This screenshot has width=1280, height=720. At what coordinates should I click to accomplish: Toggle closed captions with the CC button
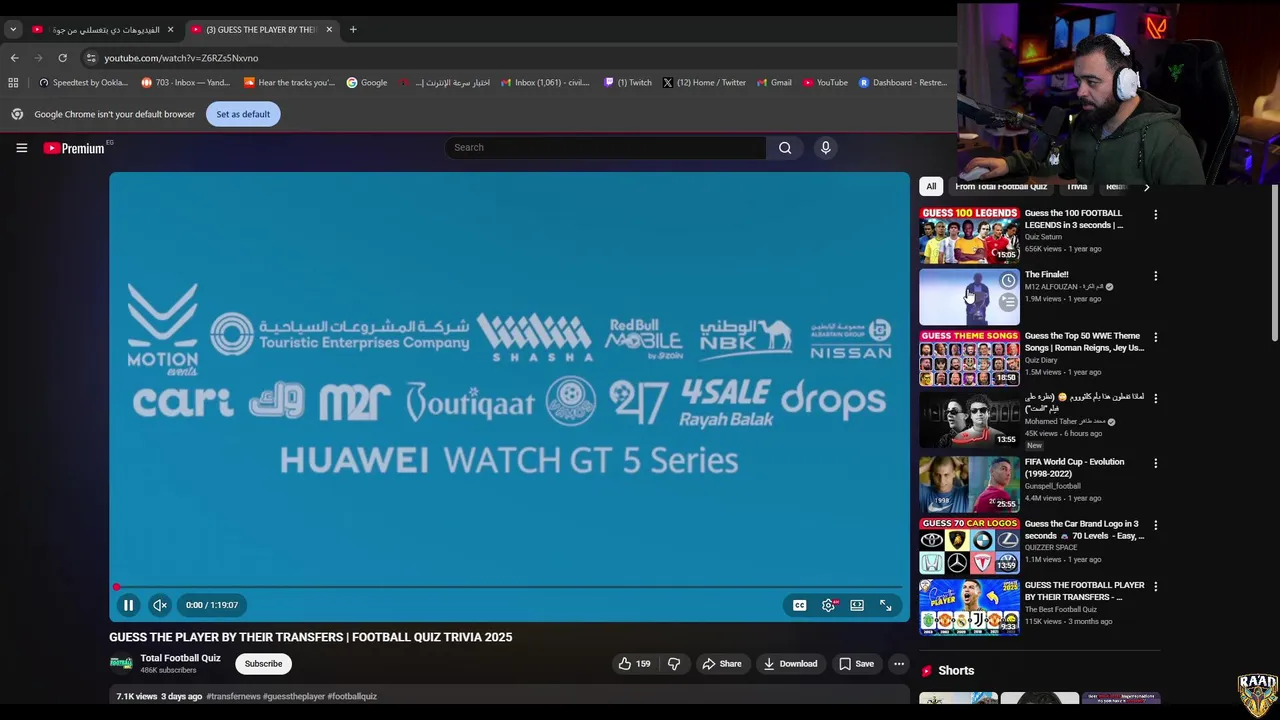[x=799, y=605]
